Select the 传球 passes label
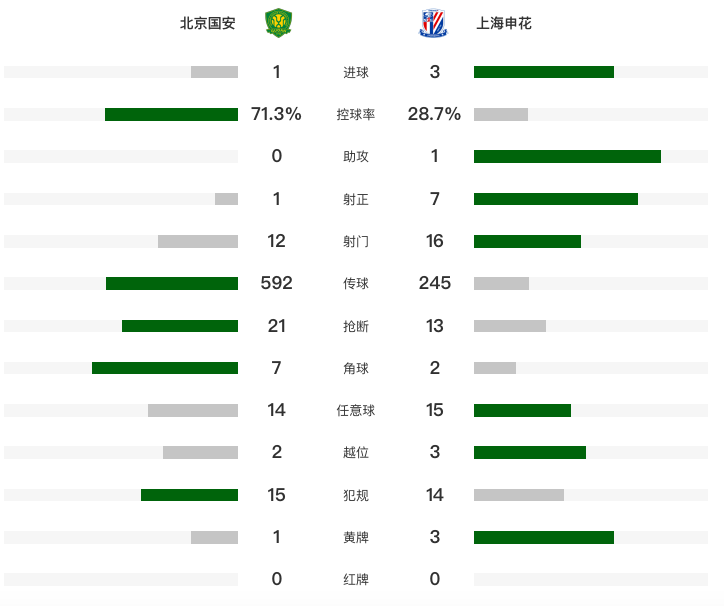 356,283
